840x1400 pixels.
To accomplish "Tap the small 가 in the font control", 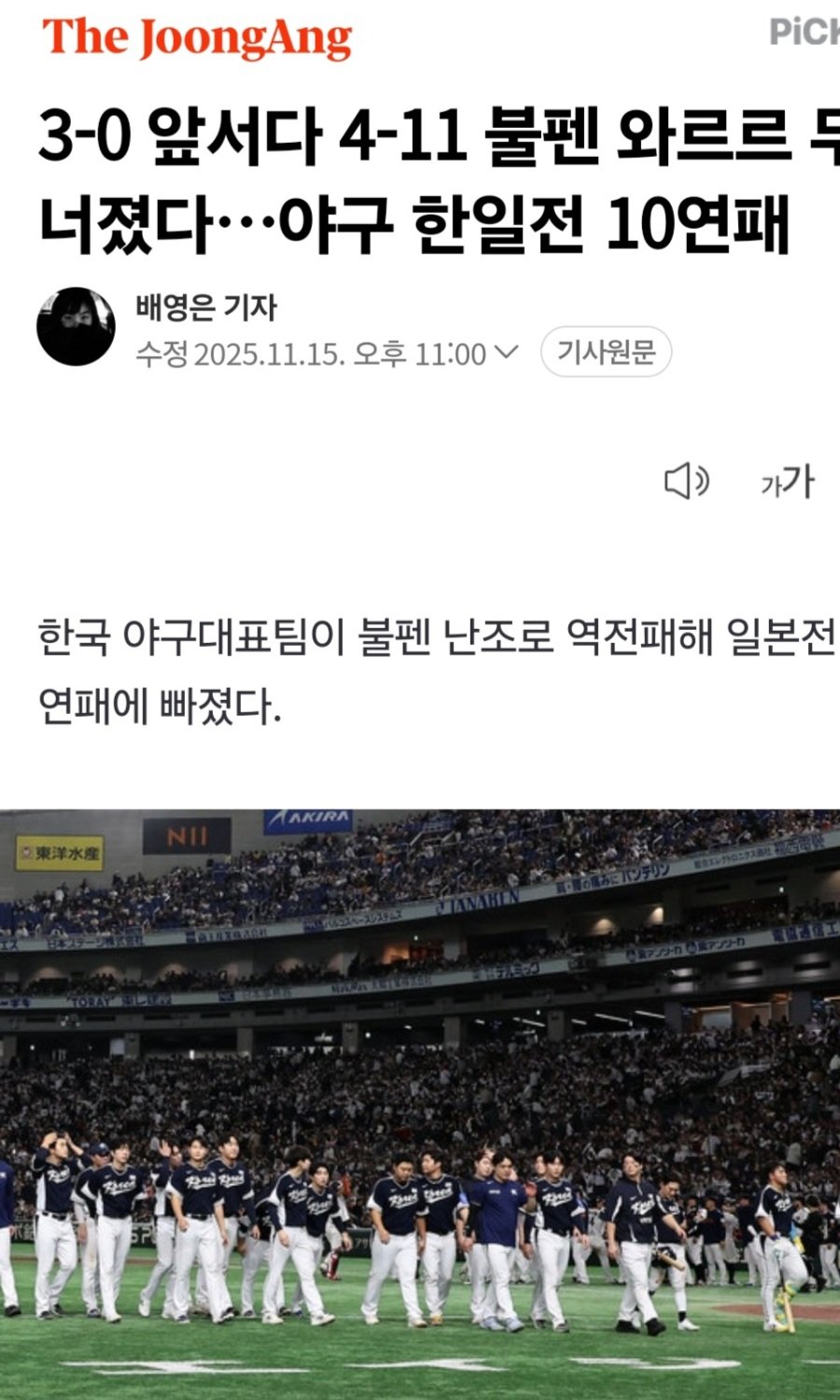I will point(770,485).
